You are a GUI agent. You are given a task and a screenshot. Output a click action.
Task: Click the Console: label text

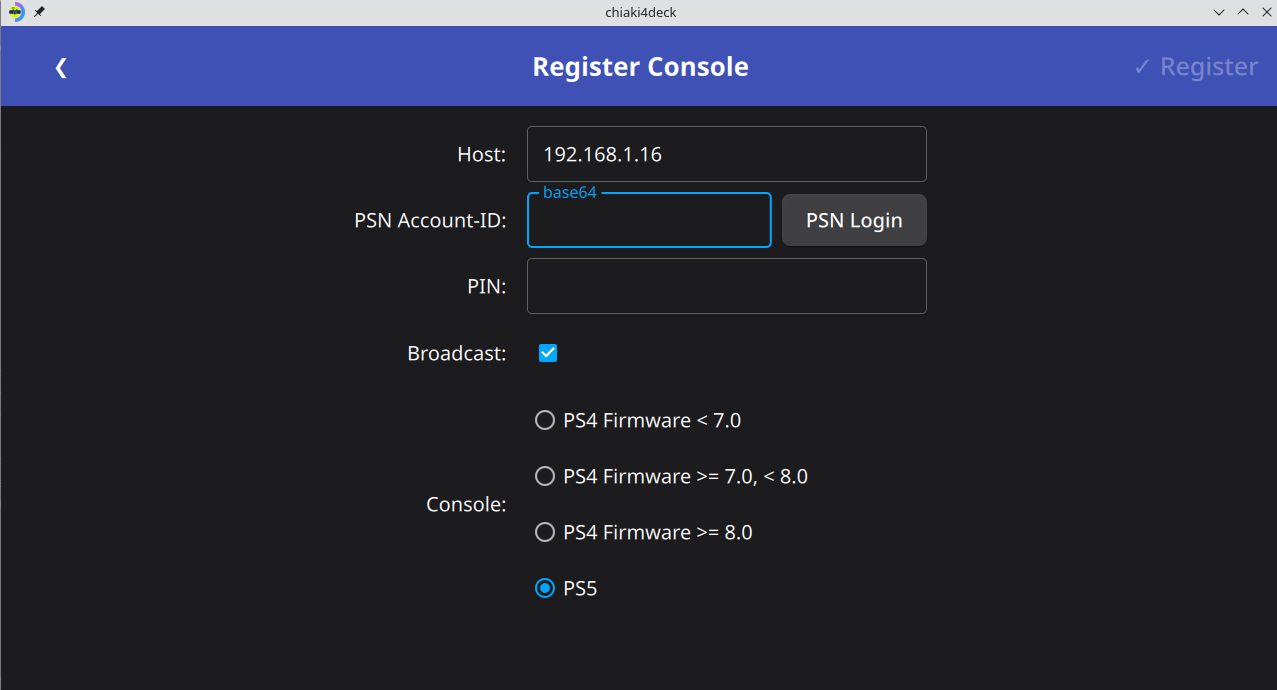467,505
